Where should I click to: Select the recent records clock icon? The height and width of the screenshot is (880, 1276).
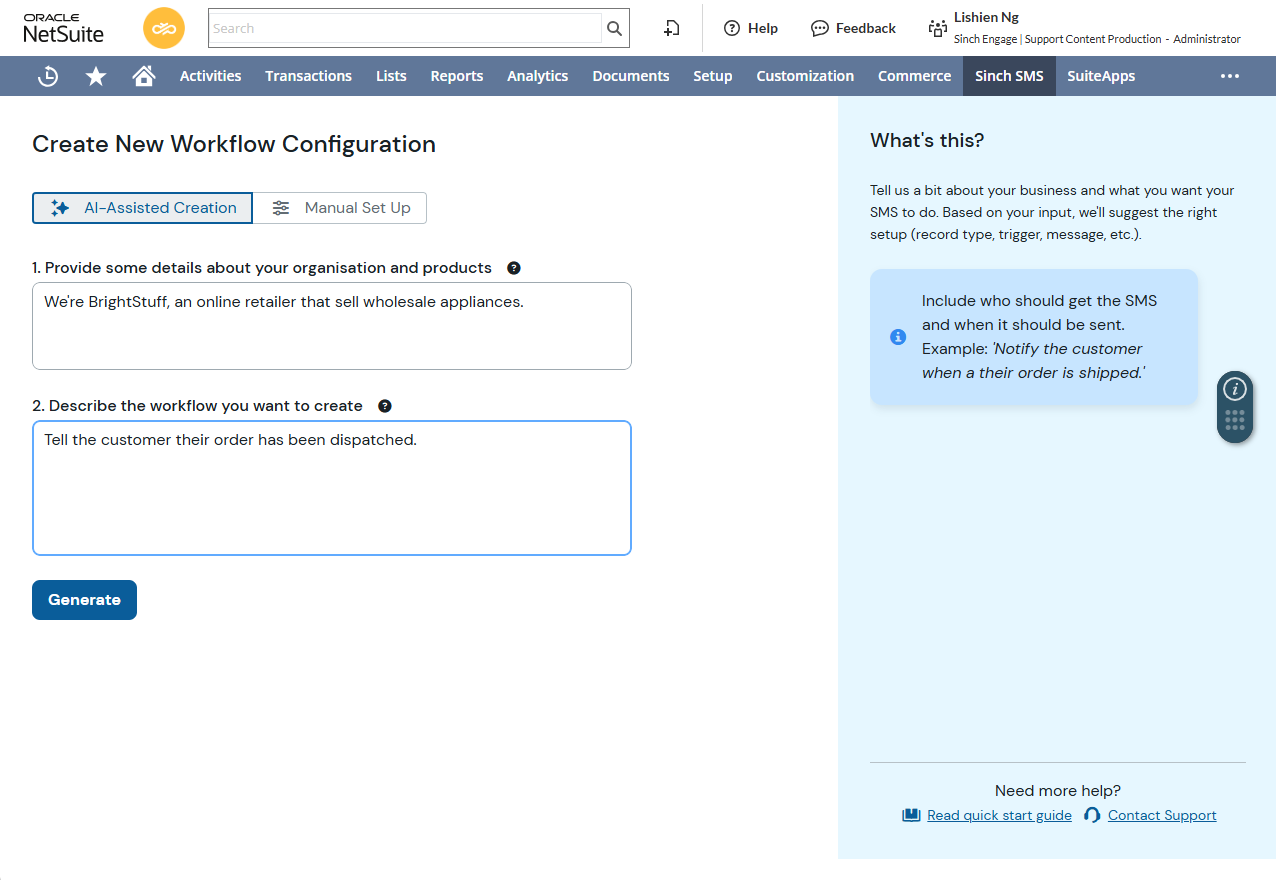pos(47,76)
